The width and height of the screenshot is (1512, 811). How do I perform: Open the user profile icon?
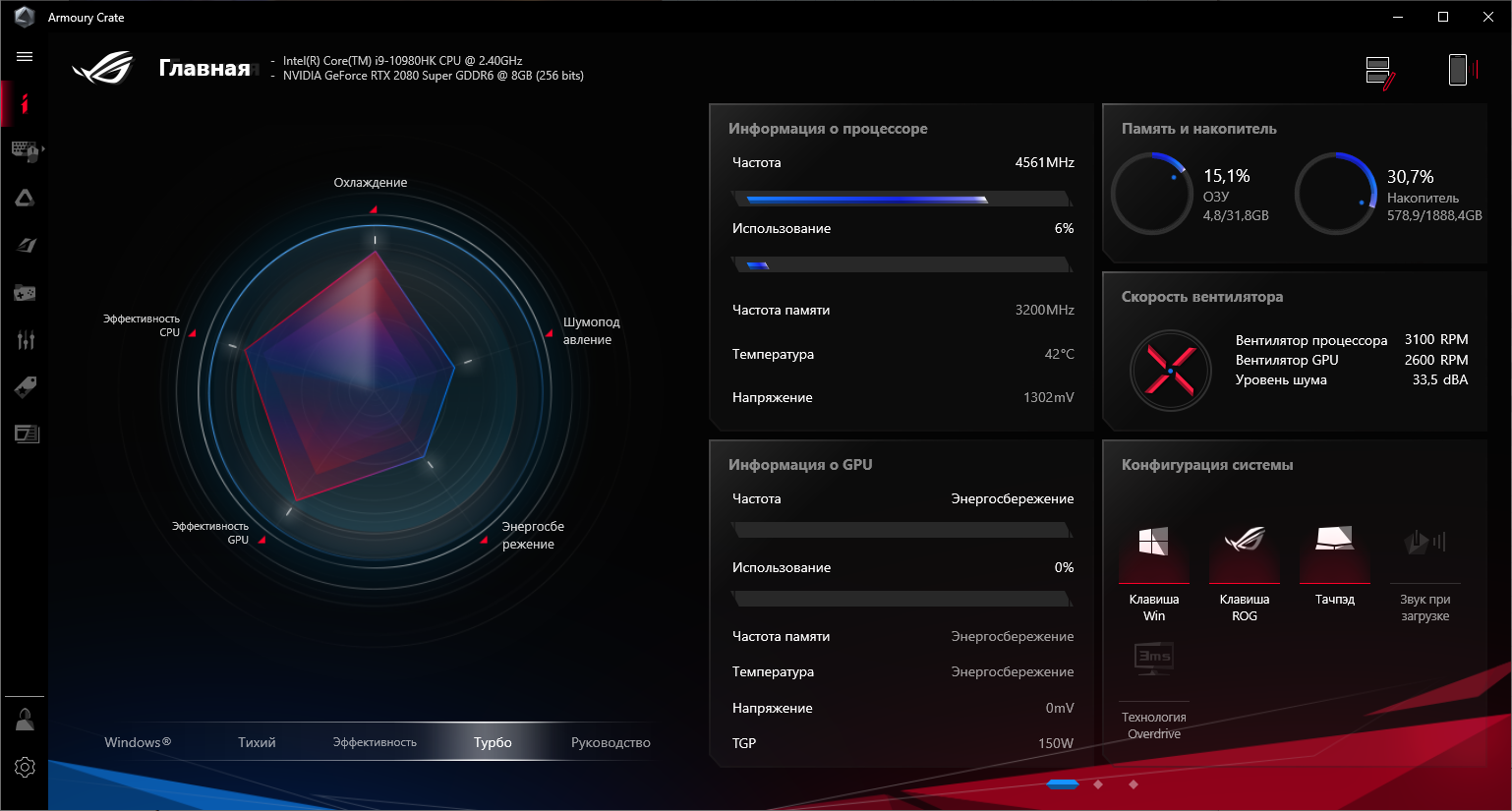click(x=25, y=720)
